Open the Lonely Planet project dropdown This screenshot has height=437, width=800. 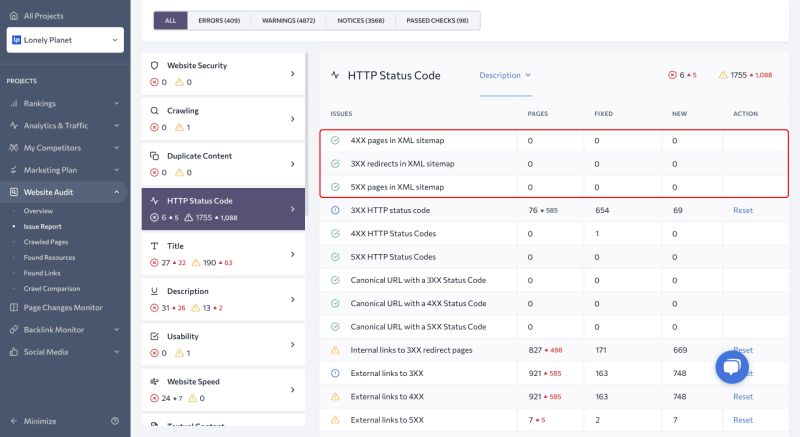65,40
